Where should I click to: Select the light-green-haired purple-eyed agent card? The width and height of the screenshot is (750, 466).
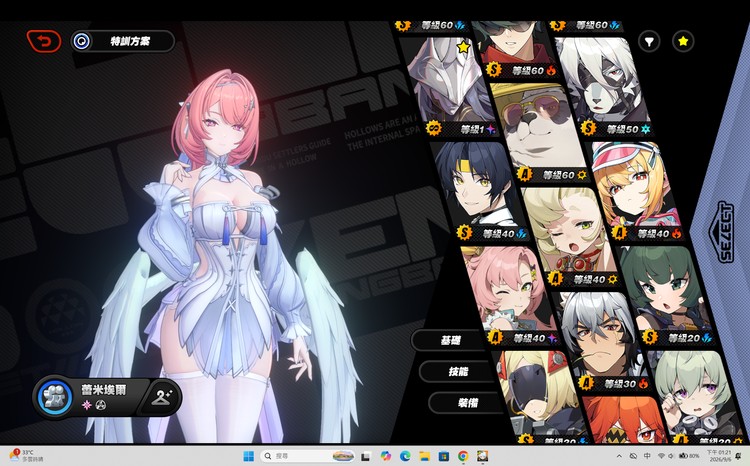coord(696,395)
